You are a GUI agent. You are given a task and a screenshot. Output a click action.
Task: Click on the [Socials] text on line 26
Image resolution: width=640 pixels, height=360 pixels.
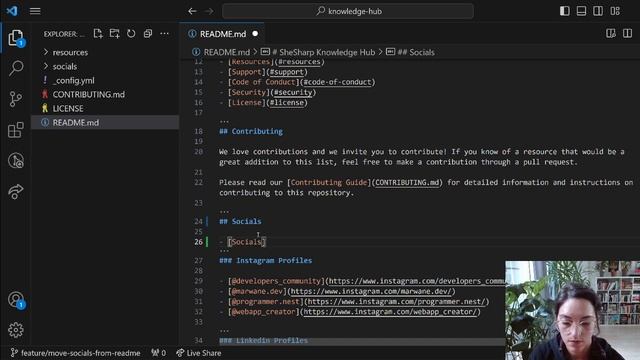[247, 242]
